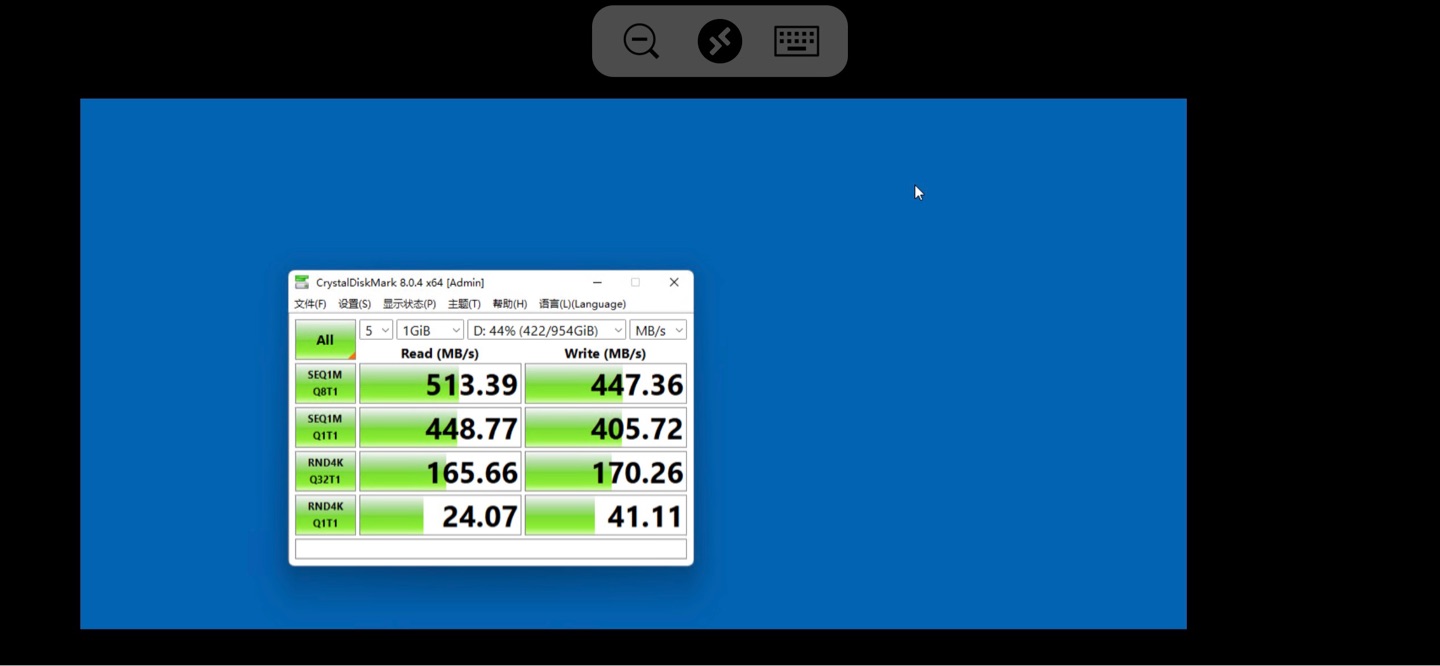
Task: Click the zoom out magnifier icon
Action: [641, 41]
